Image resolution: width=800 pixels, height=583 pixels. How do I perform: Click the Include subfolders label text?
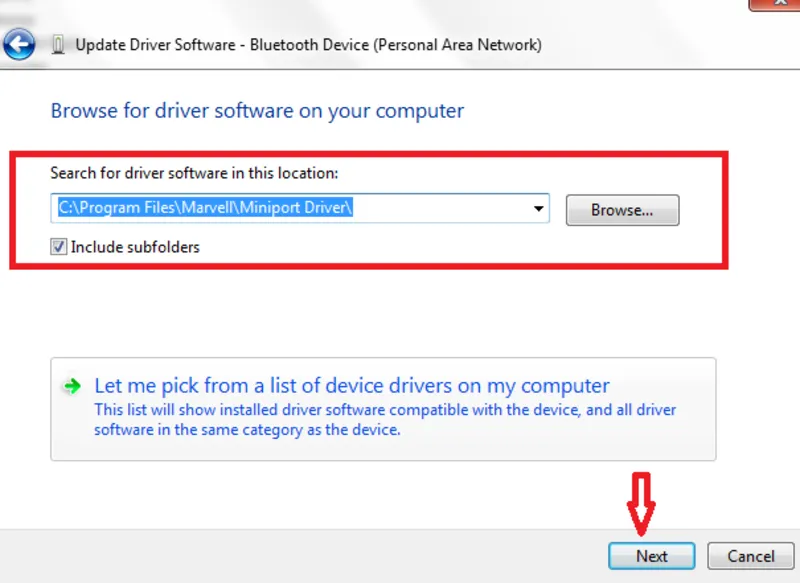[135, 247]
